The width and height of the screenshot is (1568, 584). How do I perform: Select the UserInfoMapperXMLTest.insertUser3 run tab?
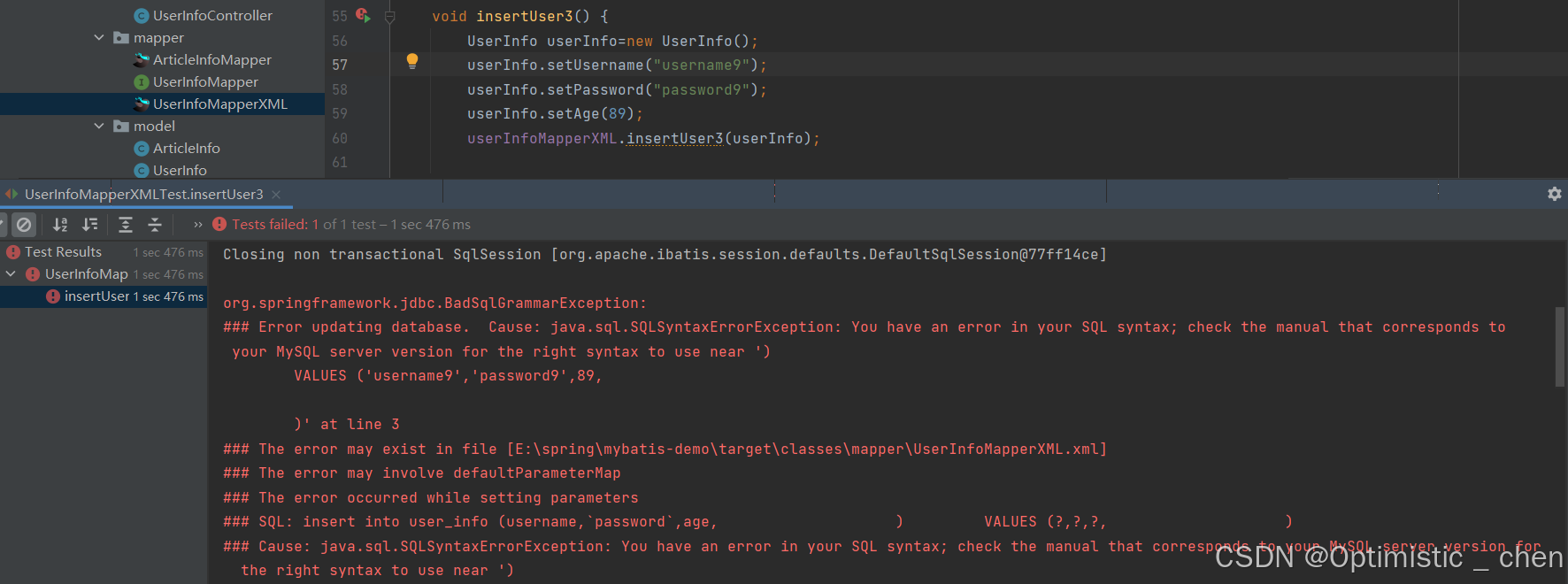143,194
